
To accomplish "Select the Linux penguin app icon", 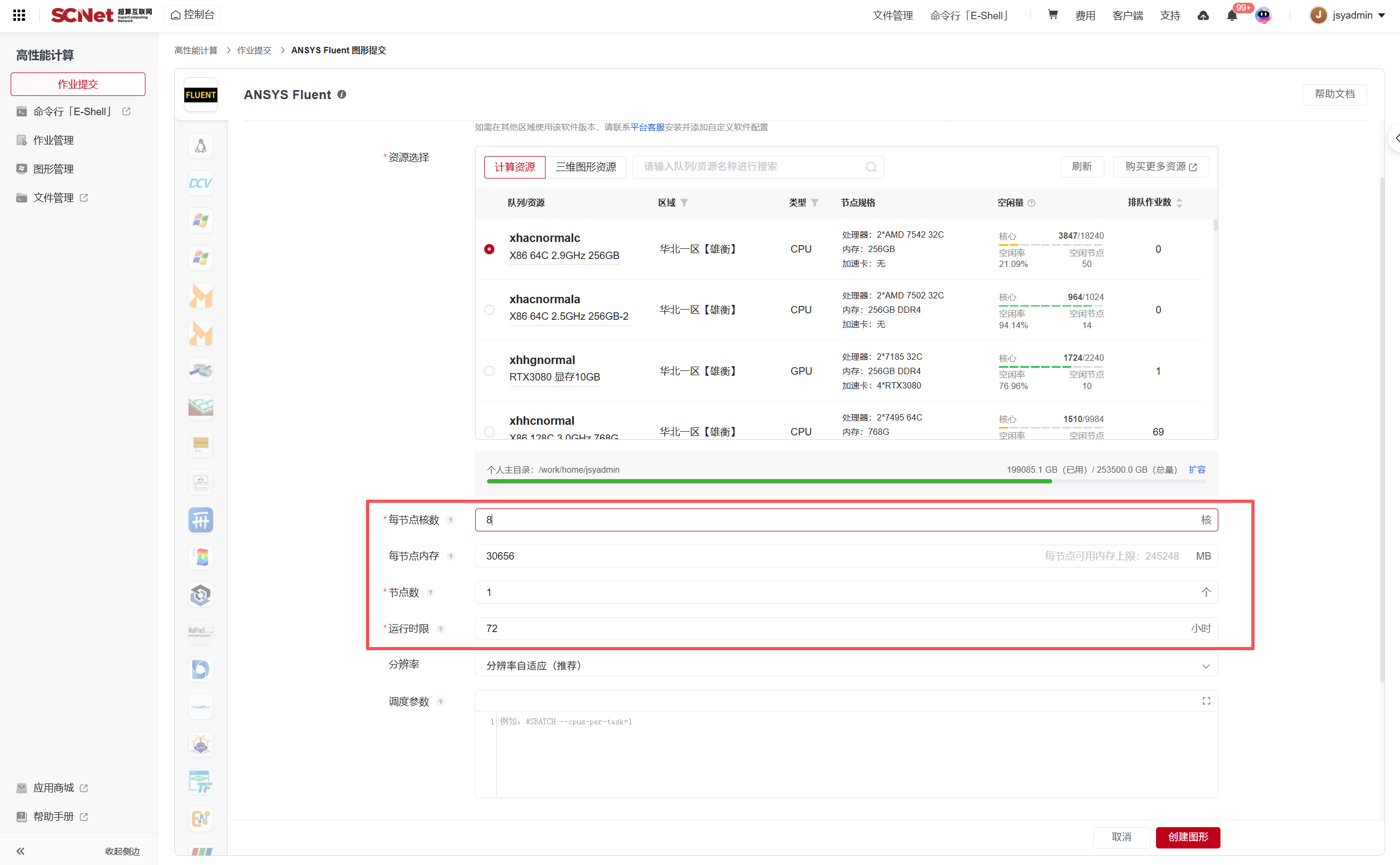I will [x=200, y=147].
